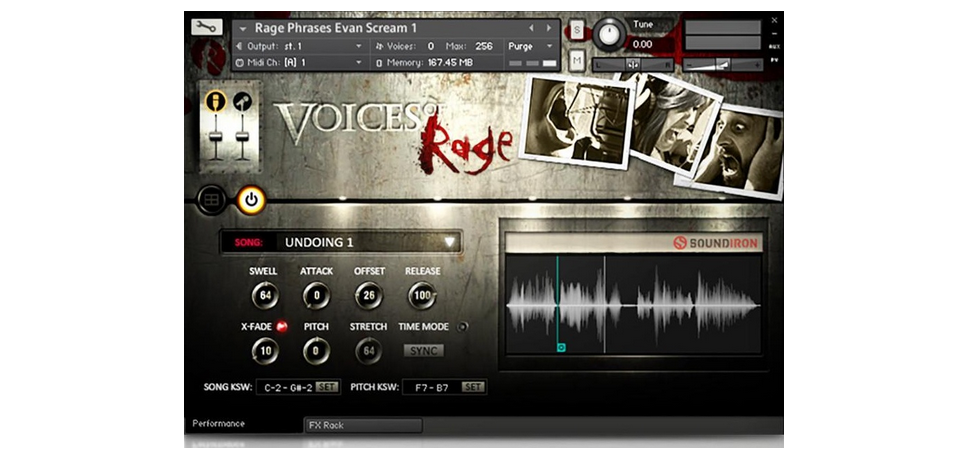Click SET next to SONG KSW
Image resolution: width=965 pixels, height=457 pixels.
click(x=327, y=387)
